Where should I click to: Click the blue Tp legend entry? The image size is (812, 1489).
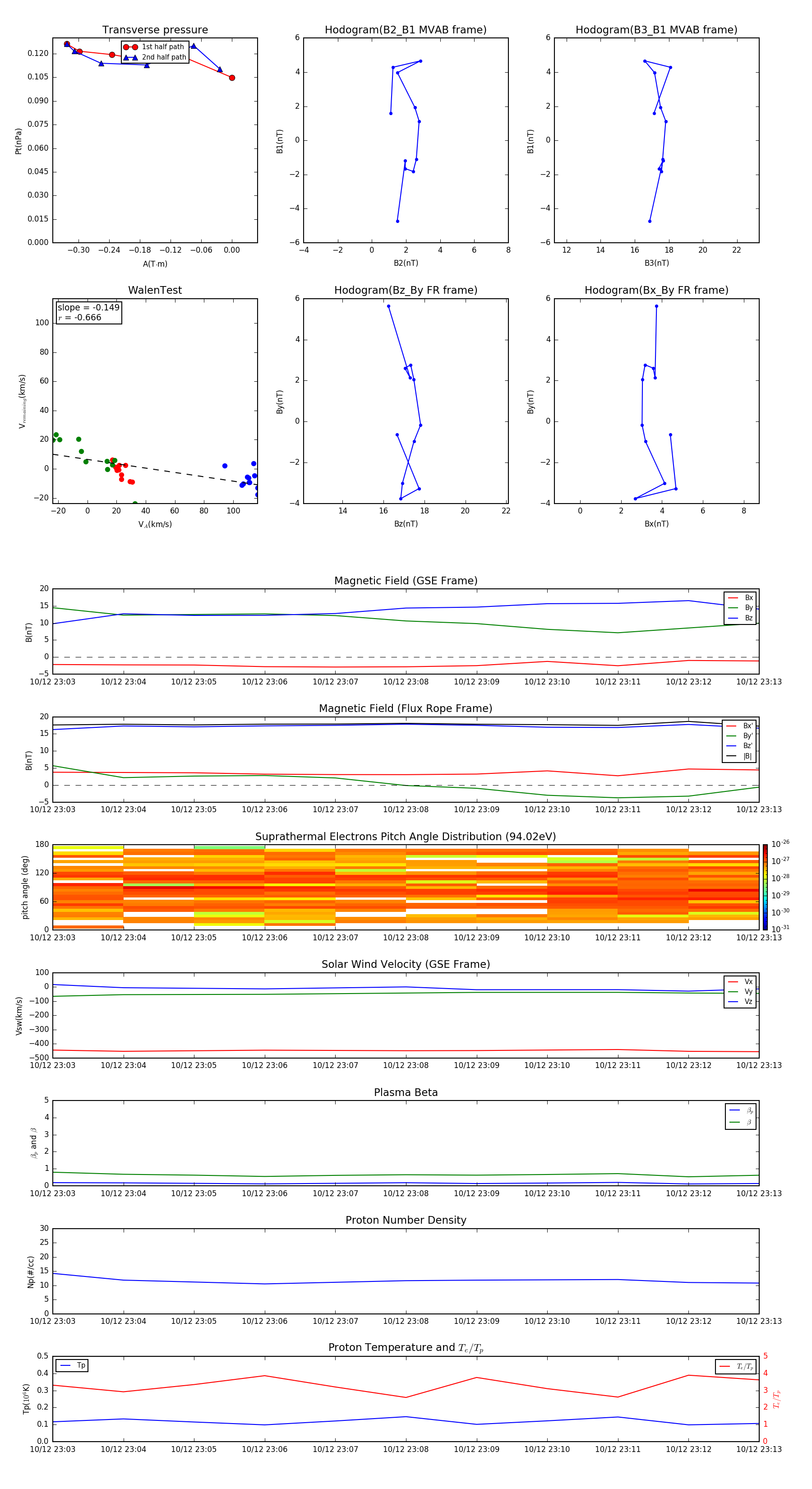coord(72,1366)
